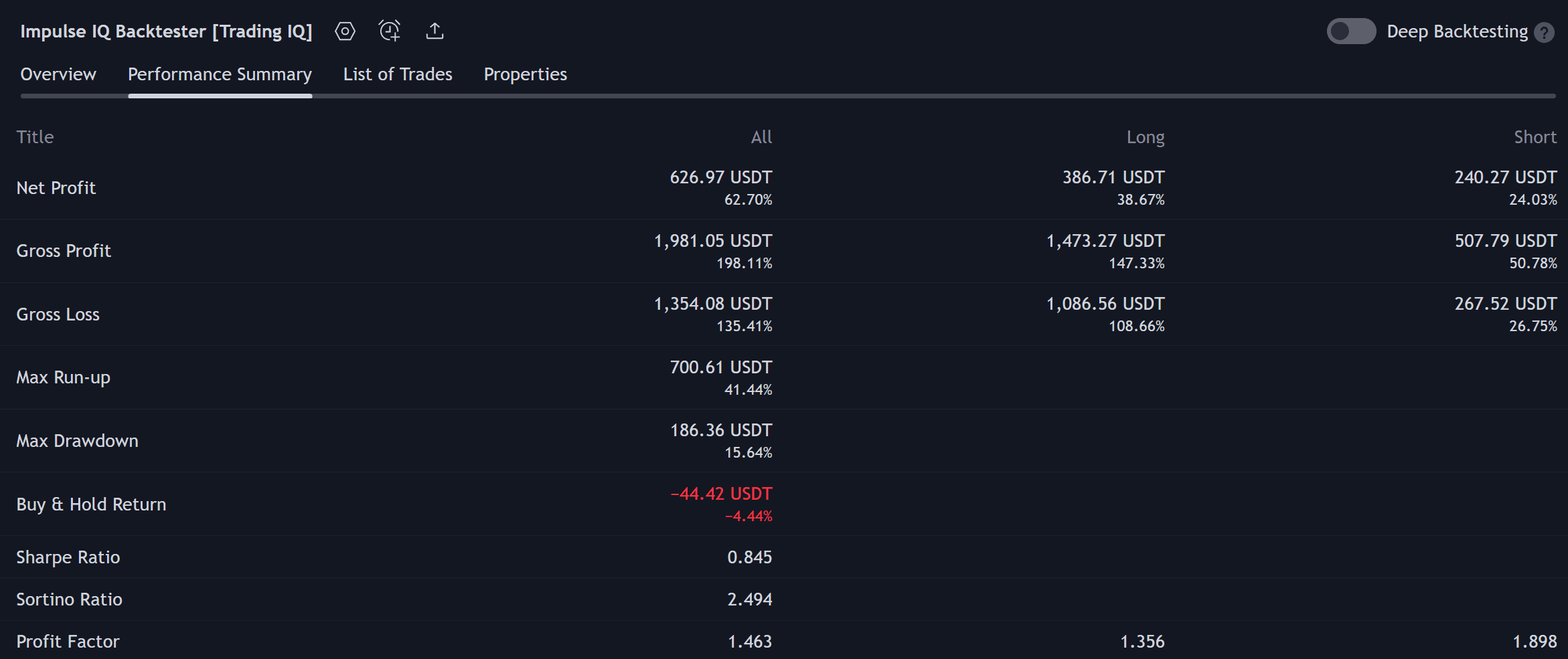Viewport: 1568px width, 659px height.
Task: Toggle the Deep Backtesting switch
Action: tap(1351, 31)
